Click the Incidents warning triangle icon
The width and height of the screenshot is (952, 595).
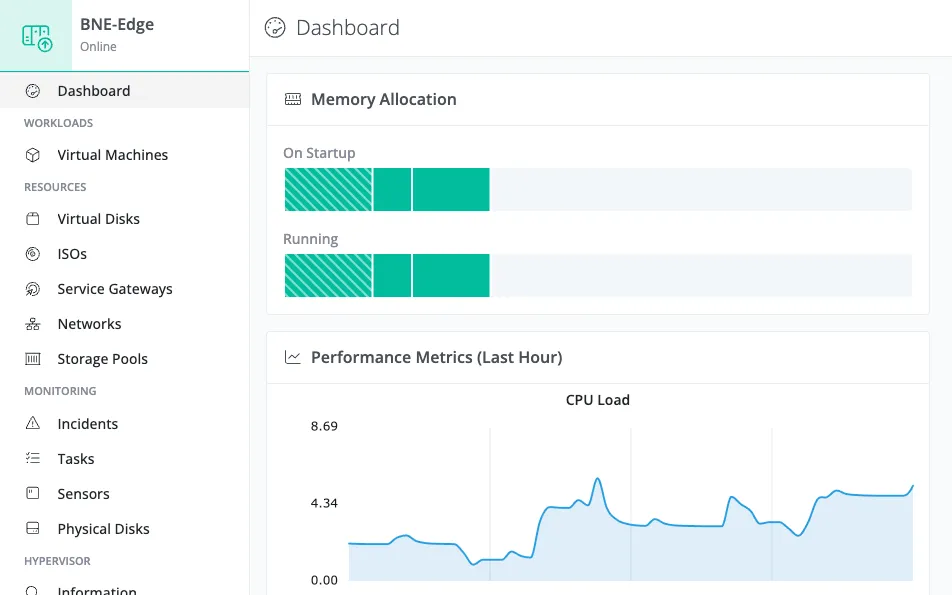33,423
